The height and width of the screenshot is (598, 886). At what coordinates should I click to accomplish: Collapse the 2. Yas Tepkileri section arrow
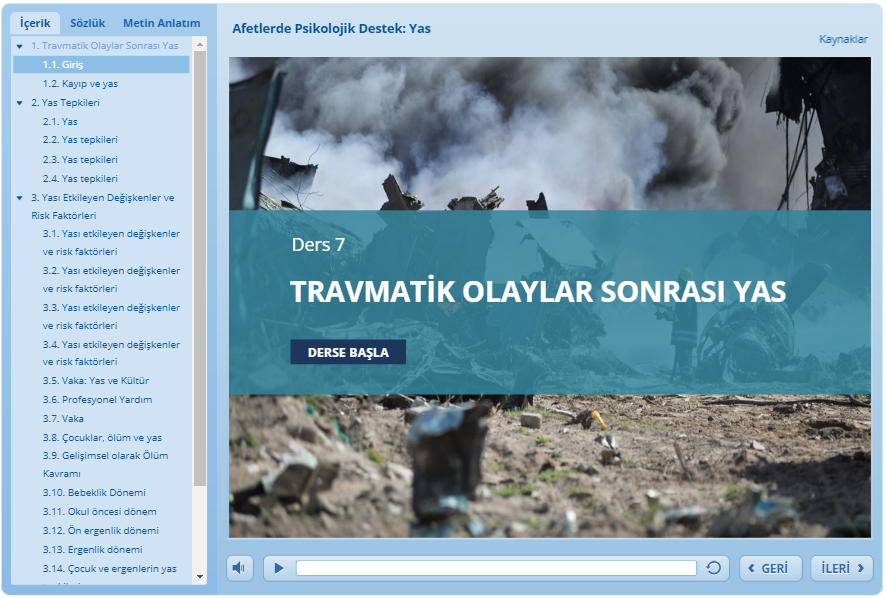pyautogui.click(x=20, y=103)
